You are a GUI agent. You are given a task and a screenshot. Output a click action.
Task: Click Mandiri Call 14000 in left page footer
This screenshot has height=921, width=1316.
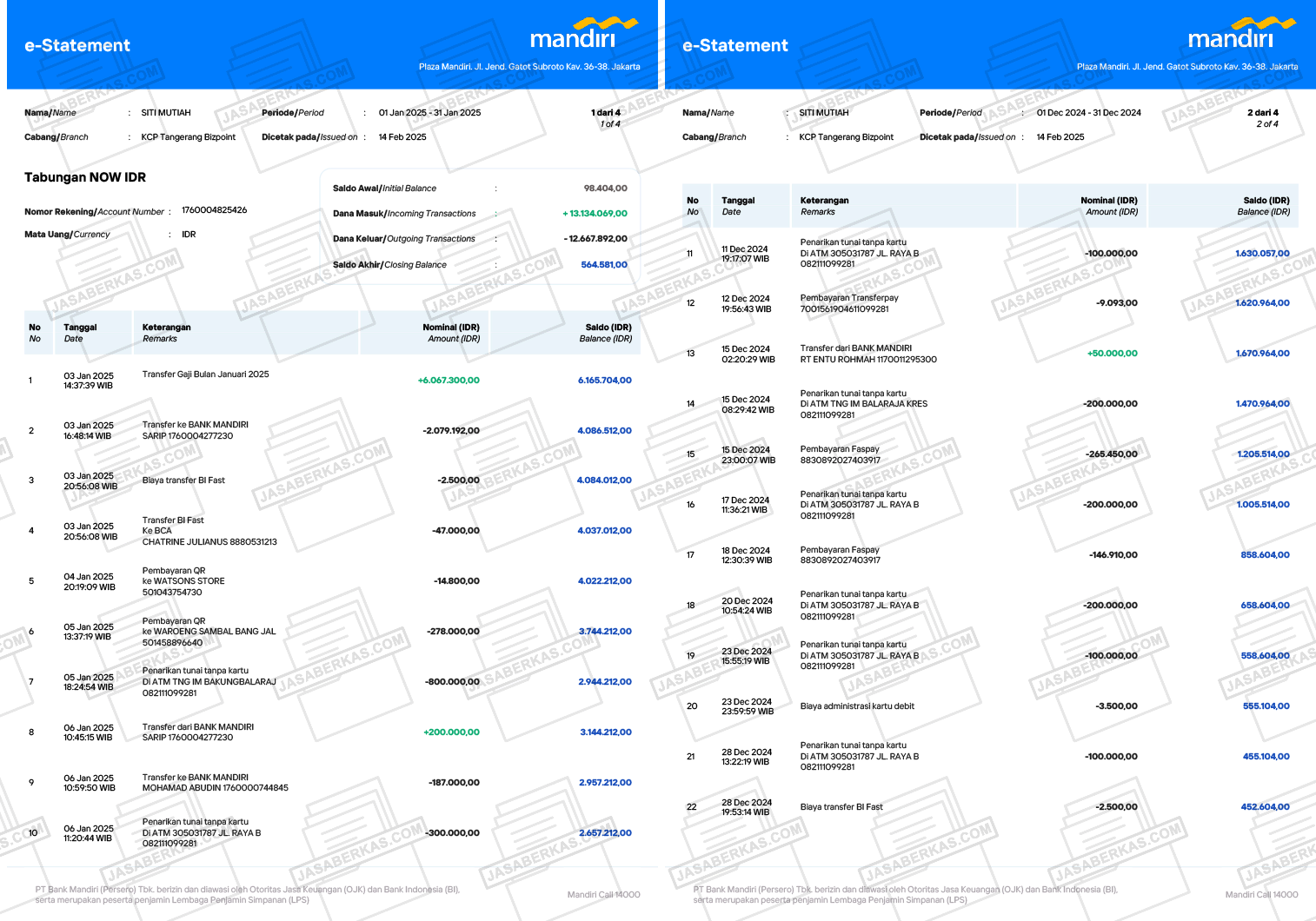click(x=603, y=894)
